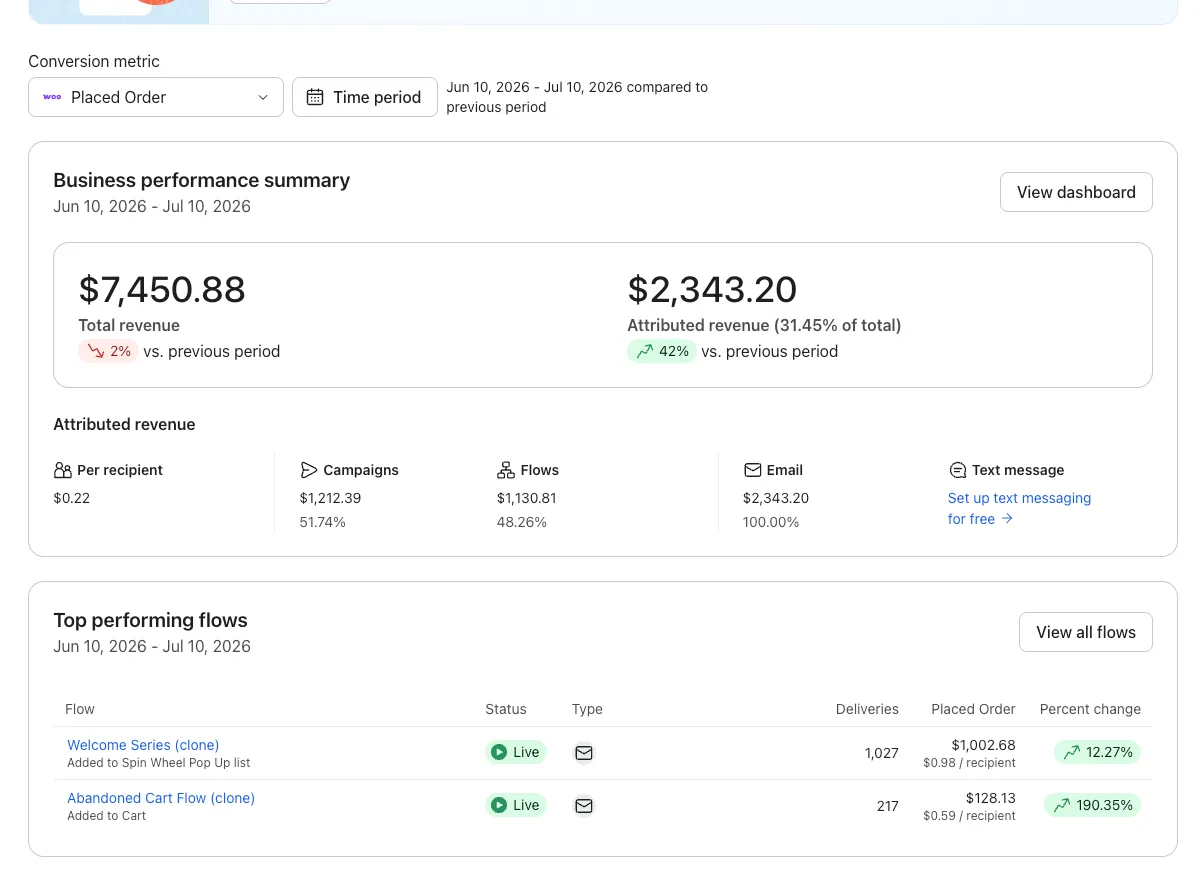The height and width of the screenshot is (872, 1199).
Task: Click the Campaigns revenue value $1,212.39
Action: click(x=330, y=498)
